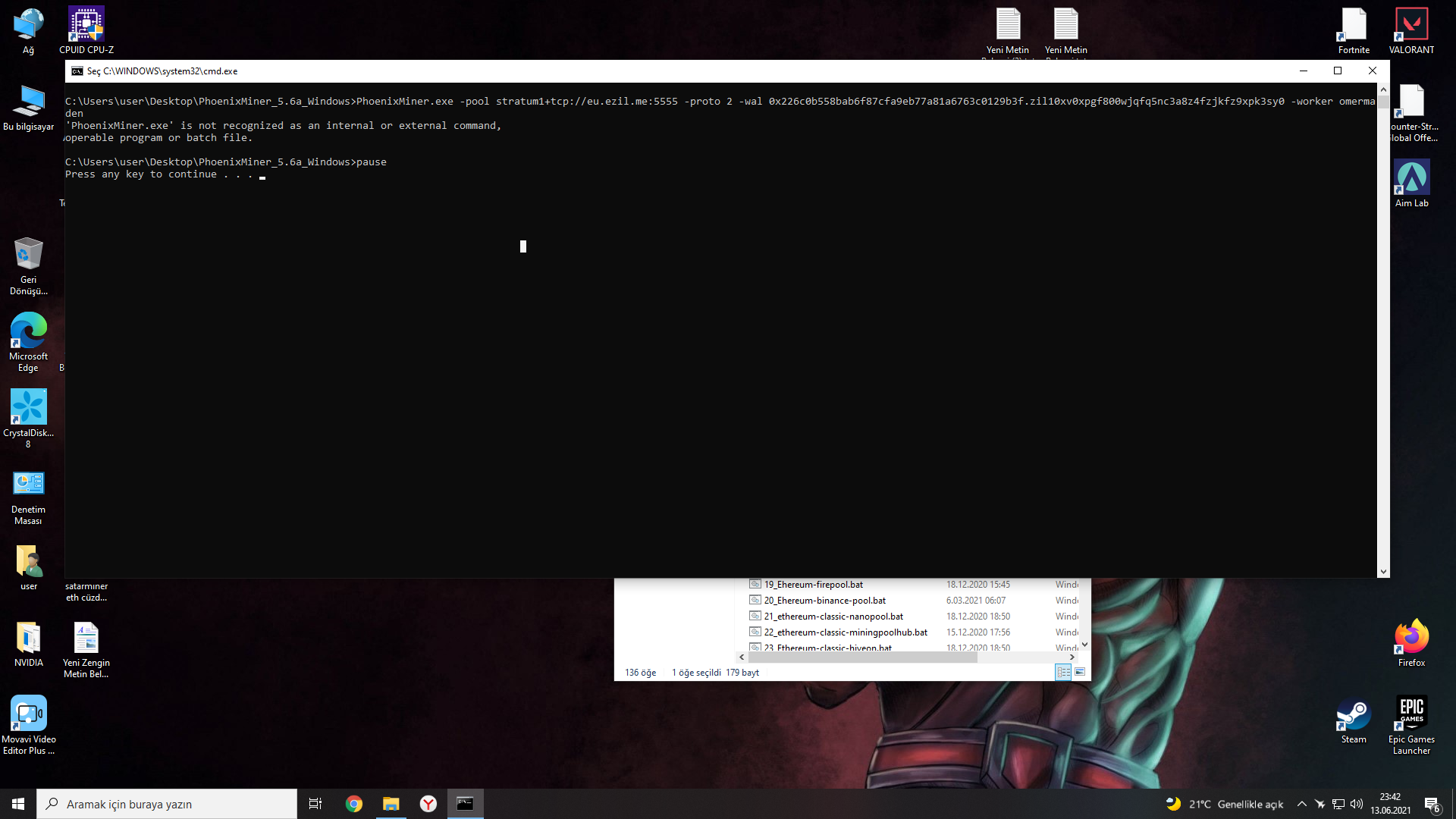
Task: Click date 6.03.2021 06:07 in Explorer
Action: click(x=976, y=601)
